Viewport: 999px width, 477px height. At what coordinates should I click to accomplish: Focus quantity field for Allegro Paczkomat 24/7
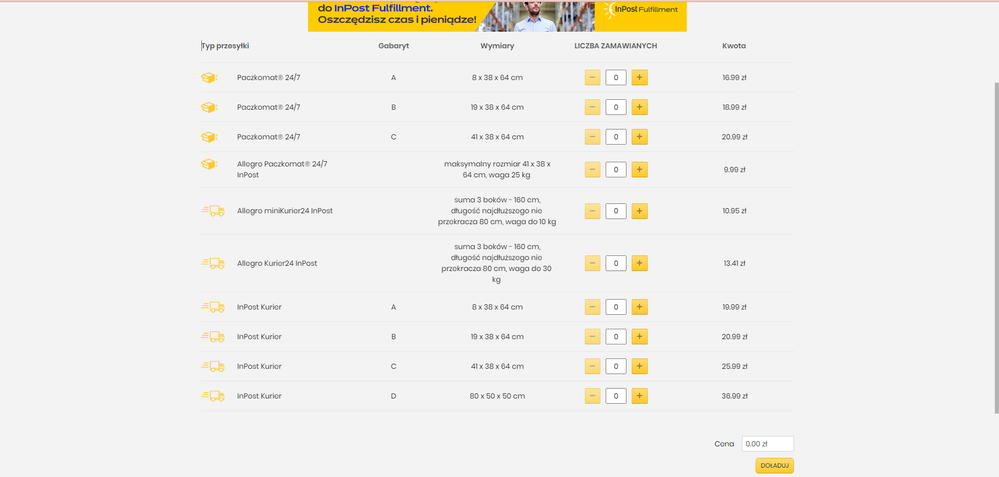615,169
